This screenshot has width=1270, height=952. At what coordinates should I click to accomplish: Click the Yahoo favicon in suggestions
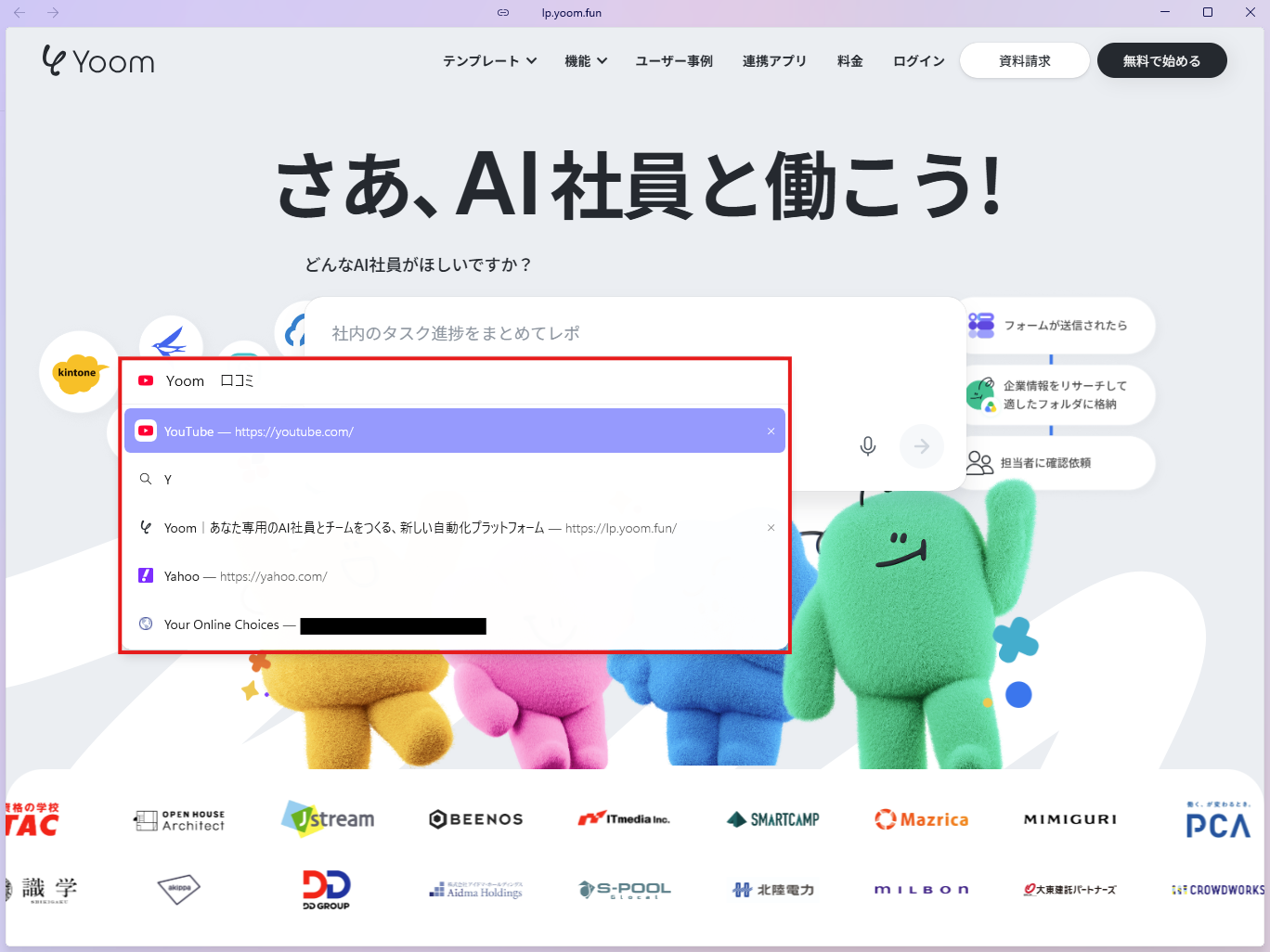(146, 576)
